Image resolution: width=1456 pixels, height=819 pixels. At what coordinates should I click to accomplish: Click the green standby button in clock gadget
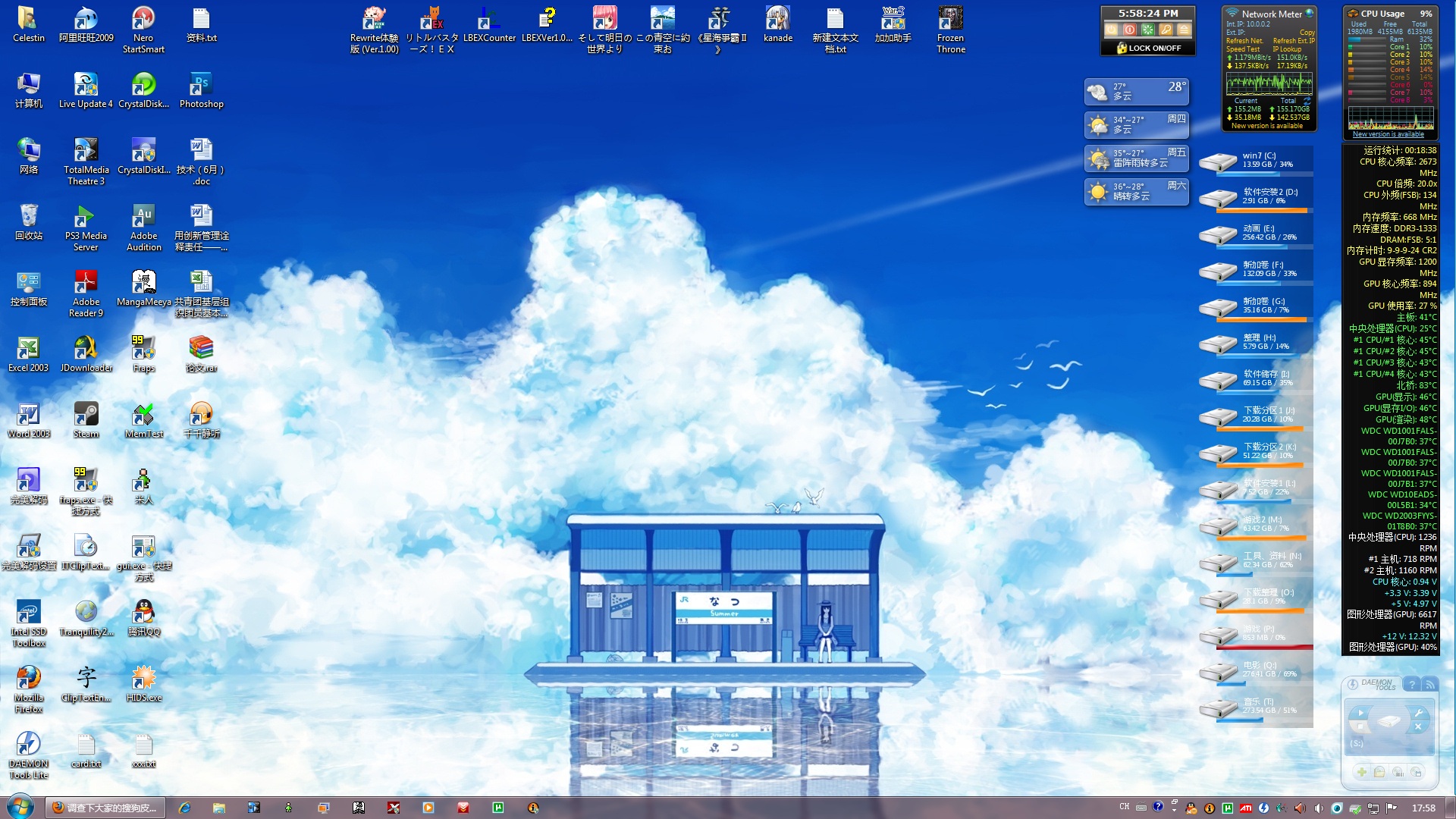click(x=1148, y=29)
